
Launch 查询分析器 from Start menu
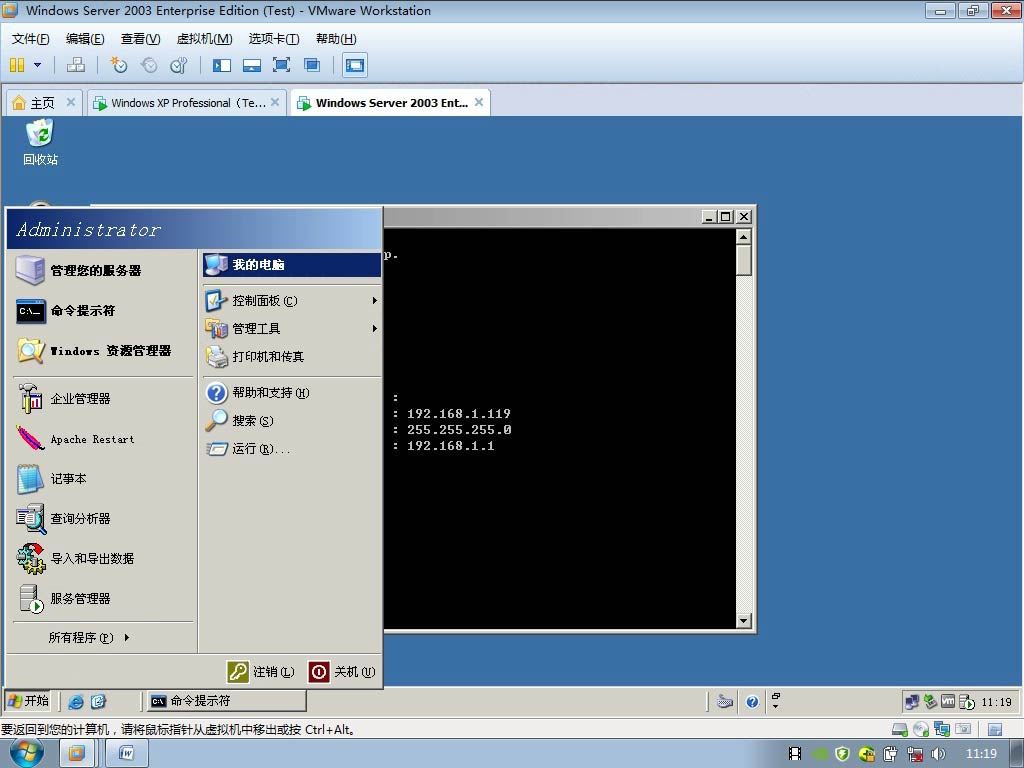(103, 519)
